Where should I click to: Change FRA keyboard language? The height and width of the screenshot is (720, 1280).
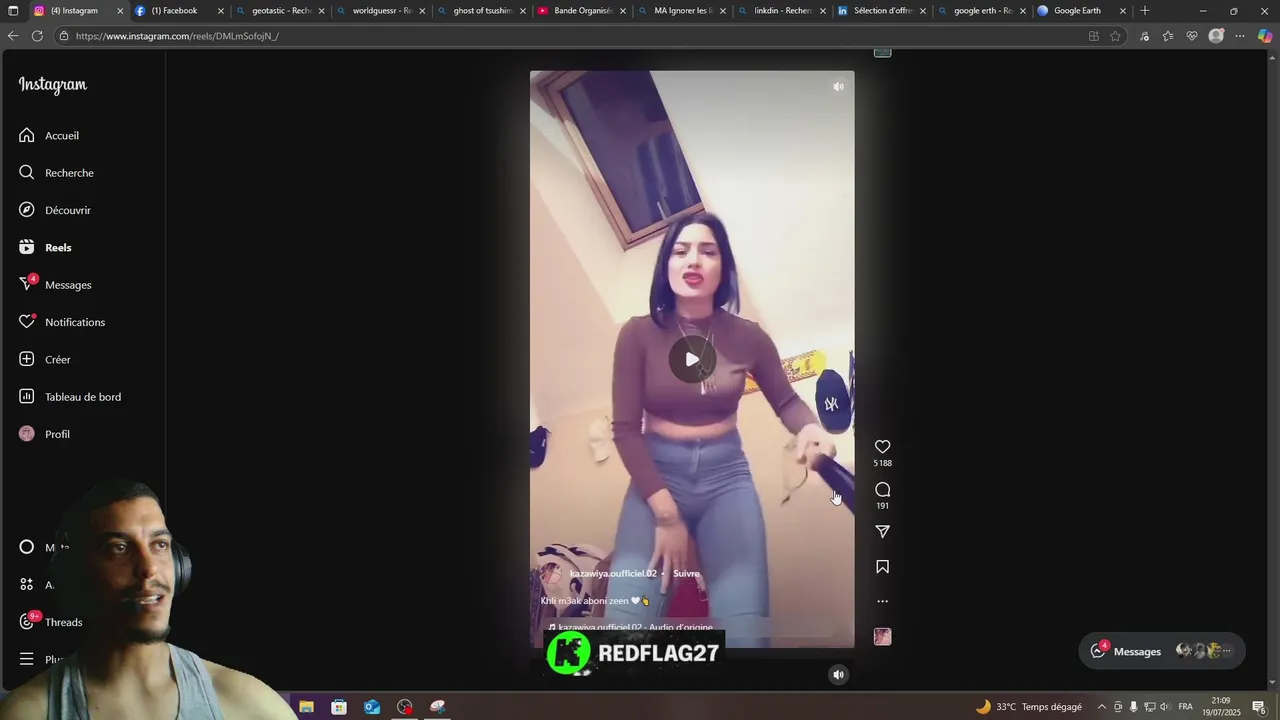coord(1185,707)
